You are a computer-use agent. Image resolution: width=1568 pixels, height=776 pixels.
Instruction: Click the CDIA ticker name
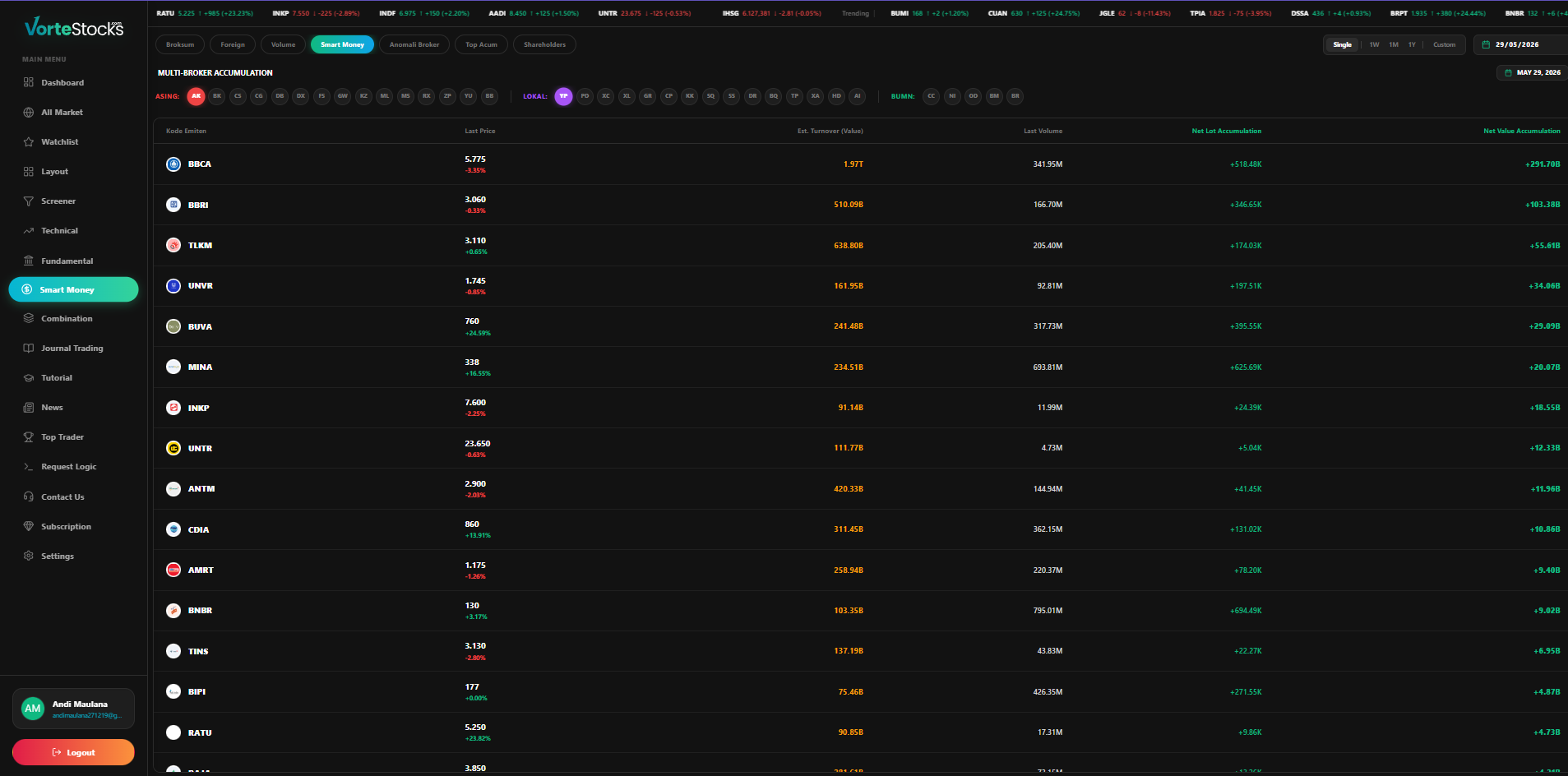[x=198, y=529]
